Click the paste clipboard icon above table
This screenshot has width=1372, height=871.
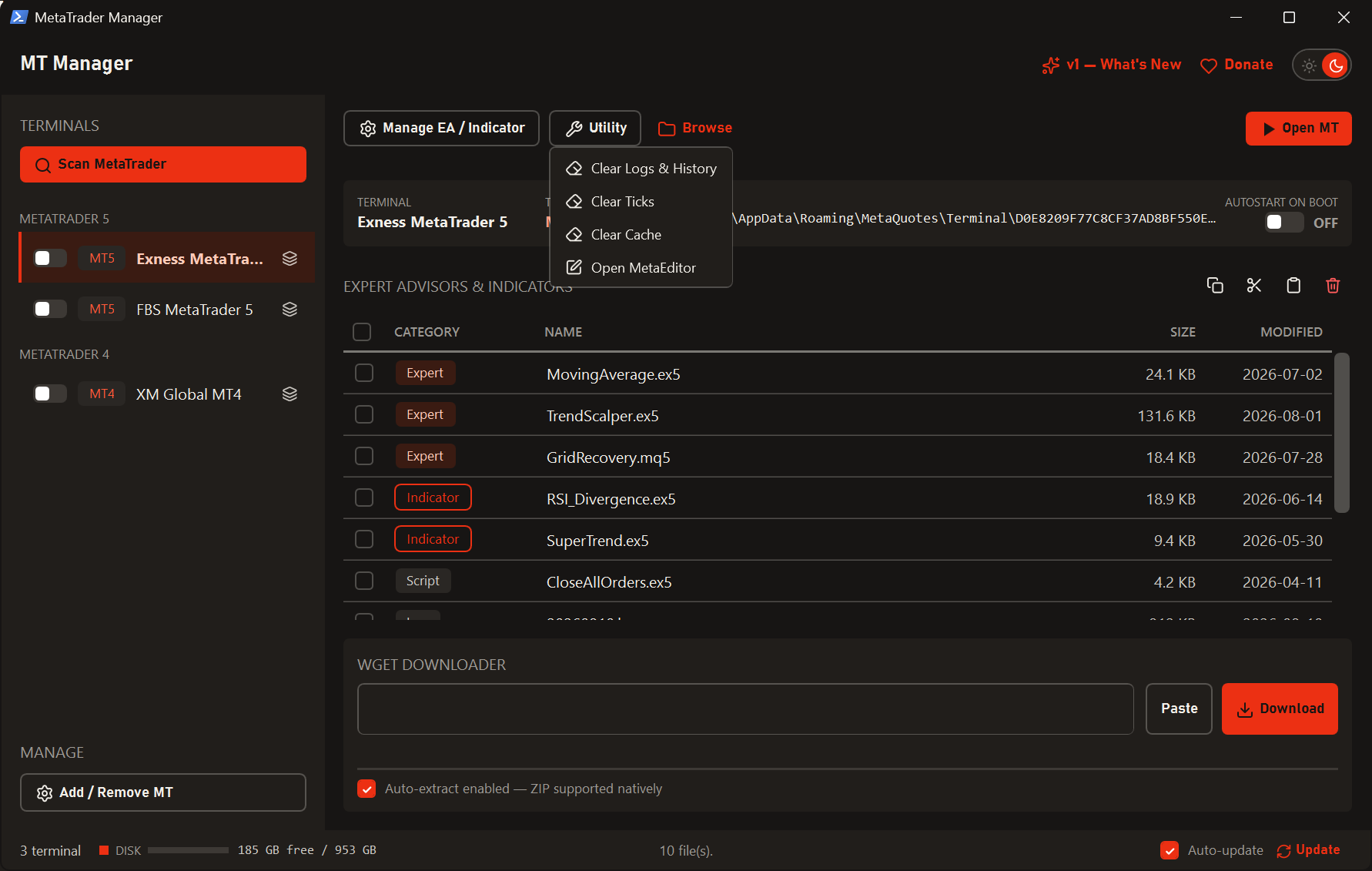[1293, 286]
